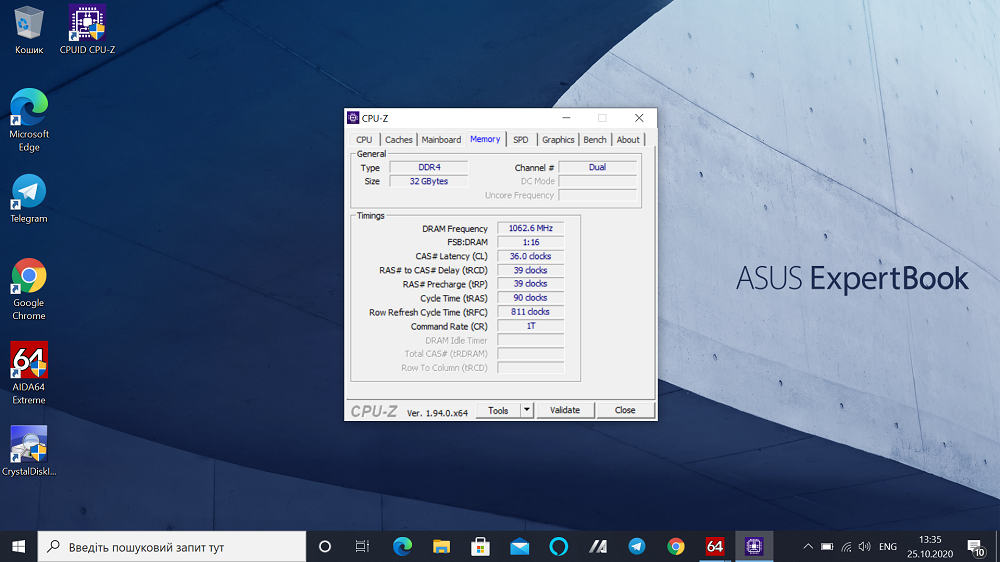Image resolution: width=1000 pixels, height=562 pixels.
Task: Expand the Tools dropdown arrow
Action: 527,410
